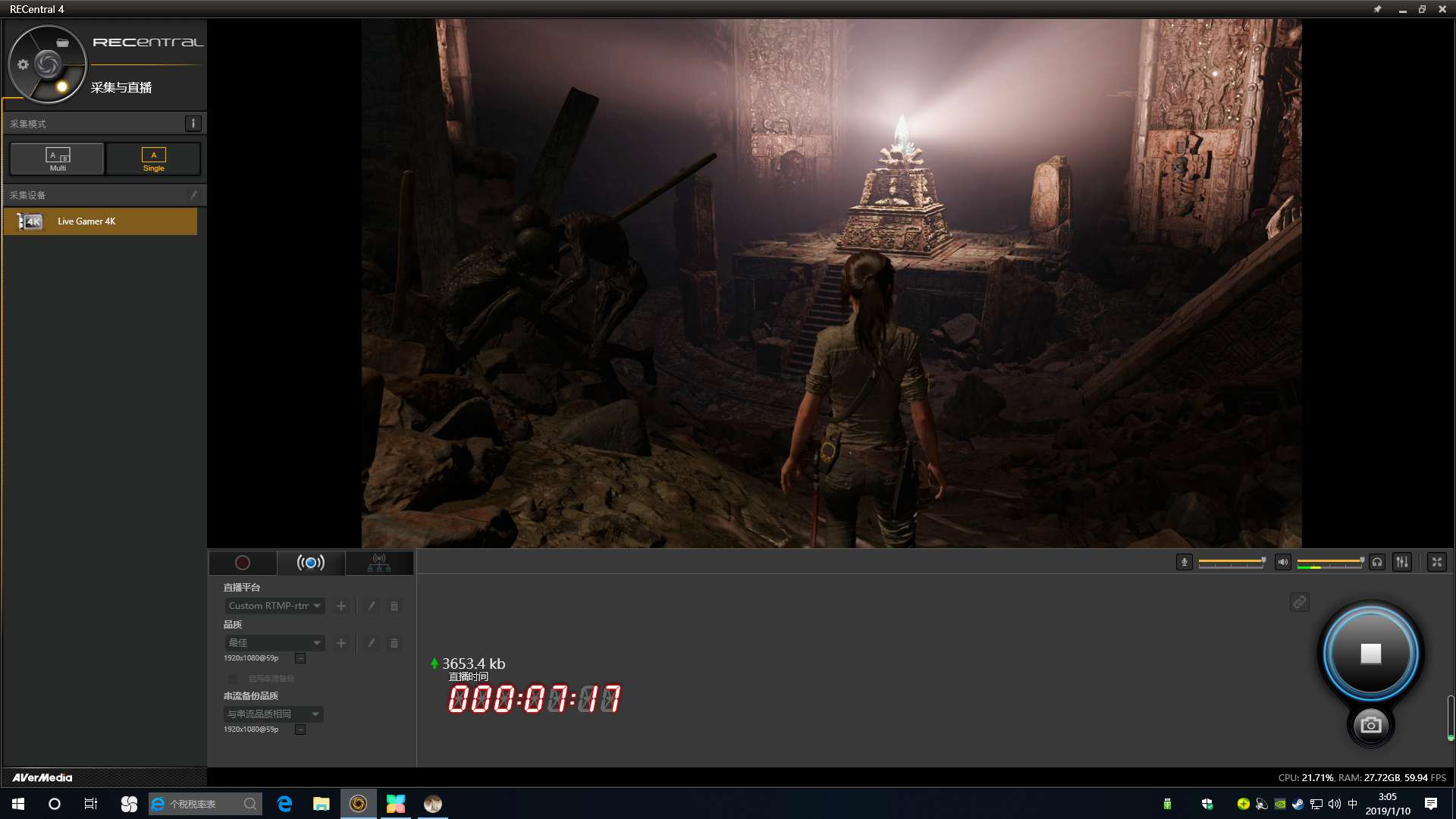Stop the live stream with the round stop button
Viewport: 1456px width, 819px height.
[x=1370, y=654]
